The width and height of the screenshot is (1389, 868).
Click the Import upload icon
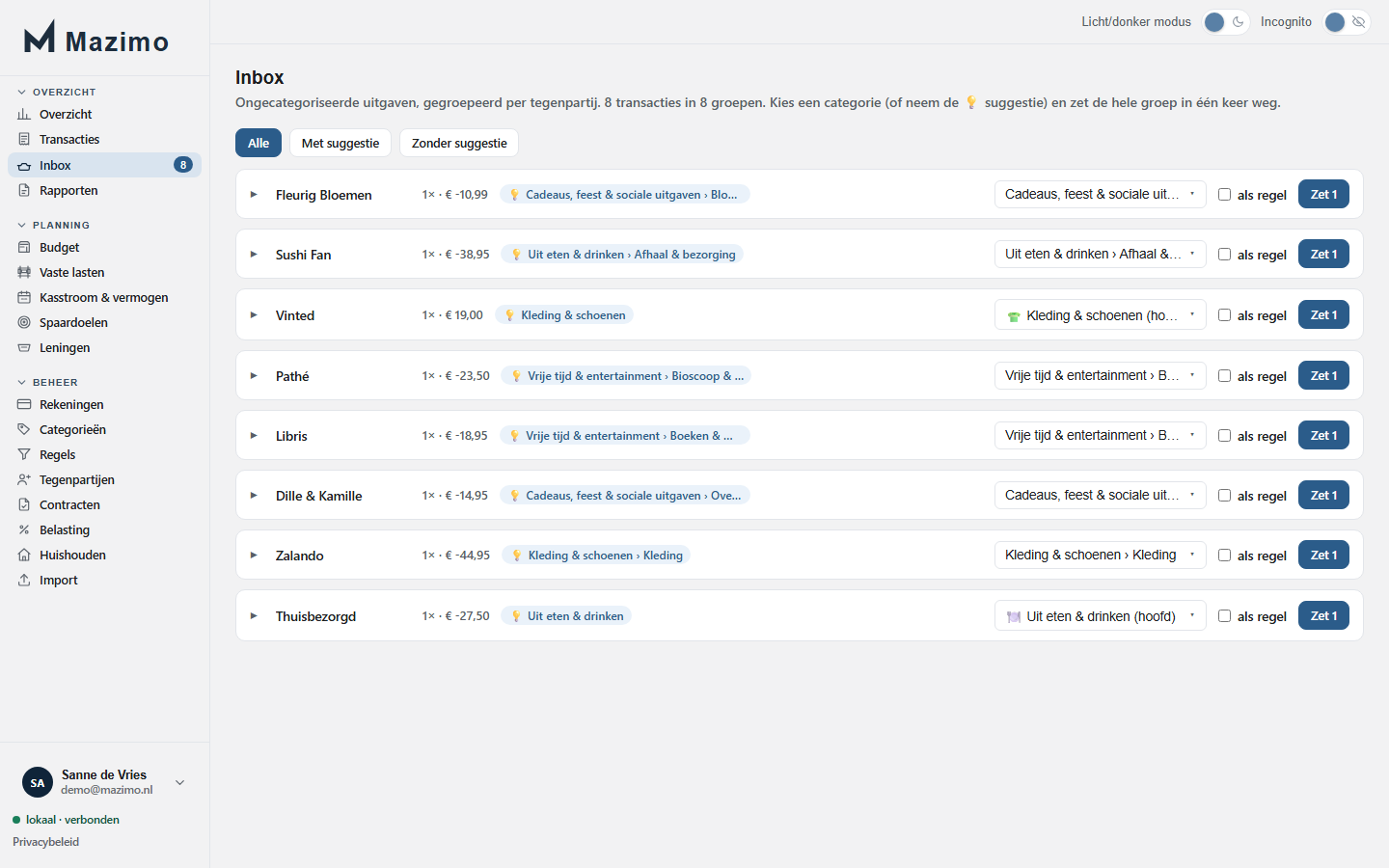24,580
